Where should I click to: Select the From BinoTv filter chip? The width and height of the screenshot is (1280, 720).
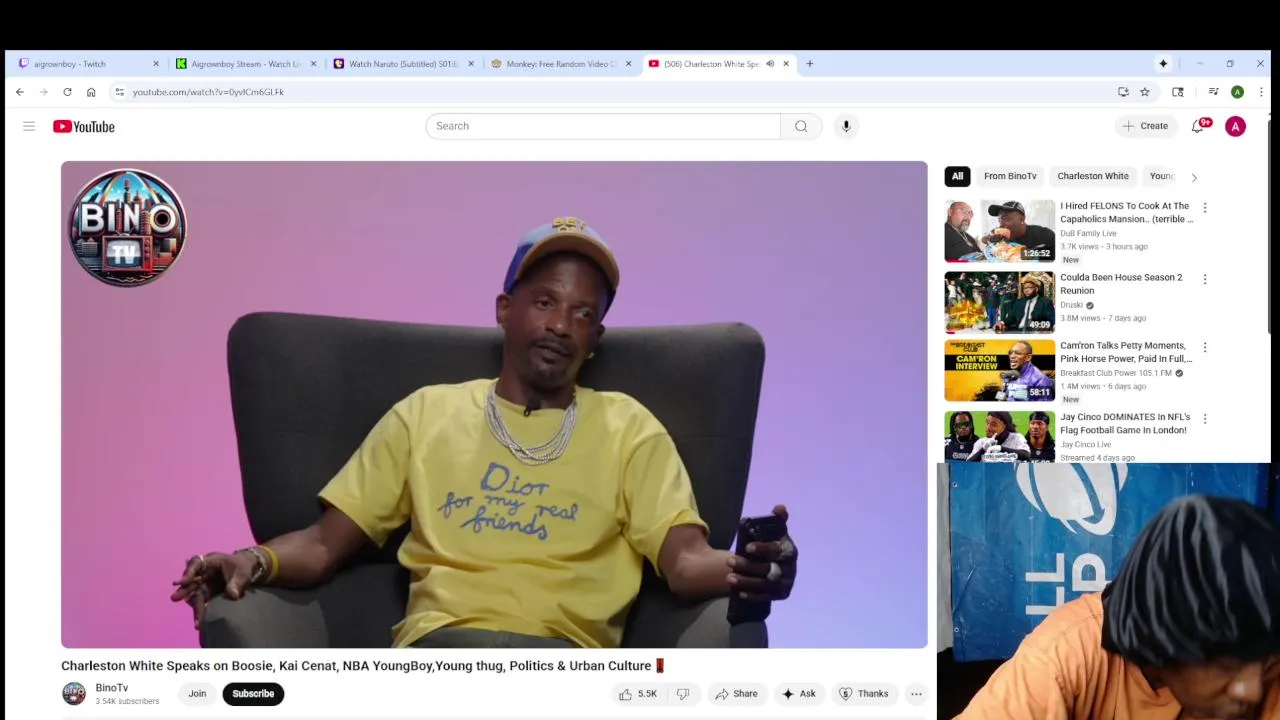pos(1010,176)
